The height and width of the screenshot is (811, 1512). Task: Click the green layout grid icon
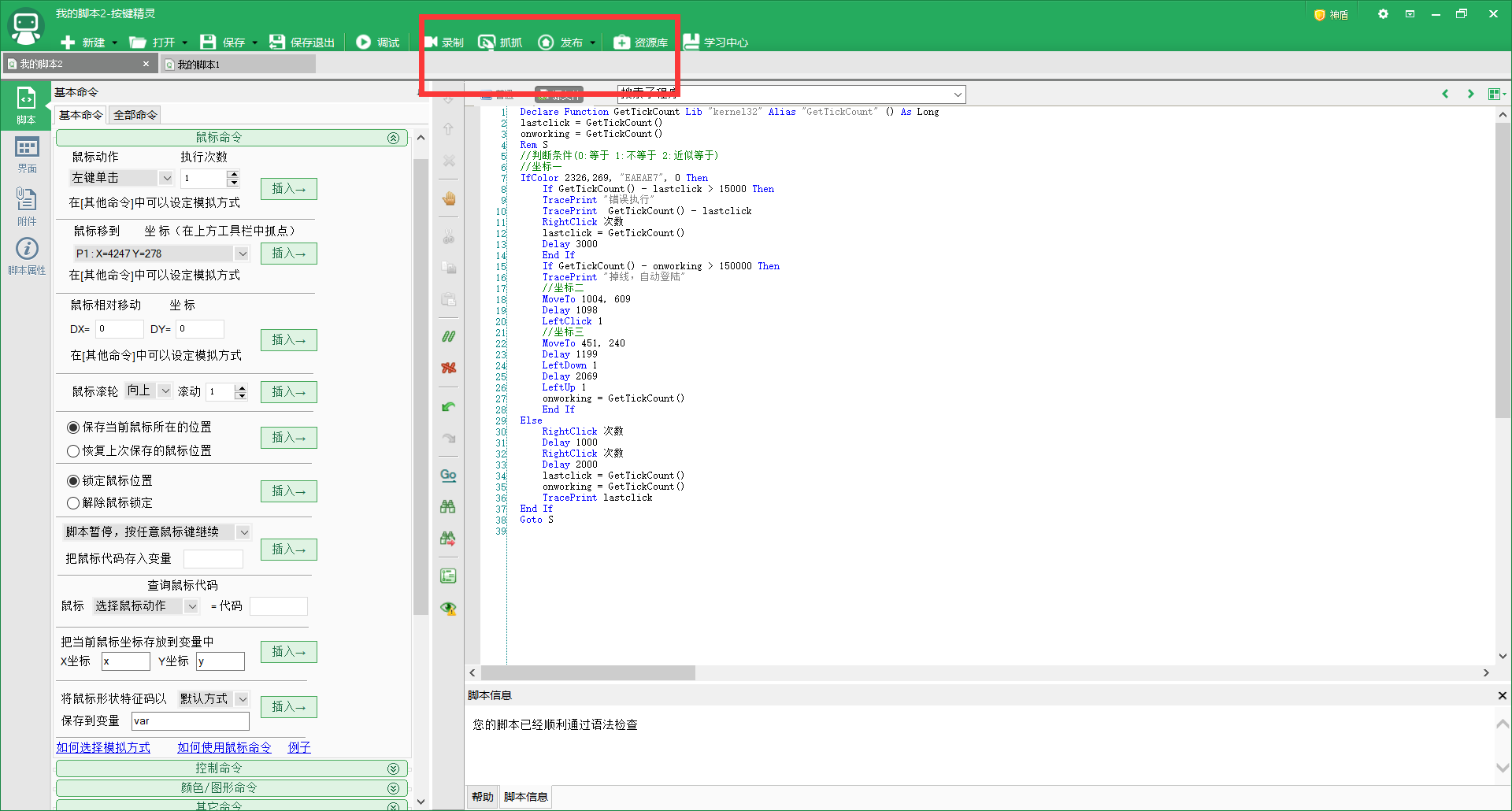click(1495, 94)
